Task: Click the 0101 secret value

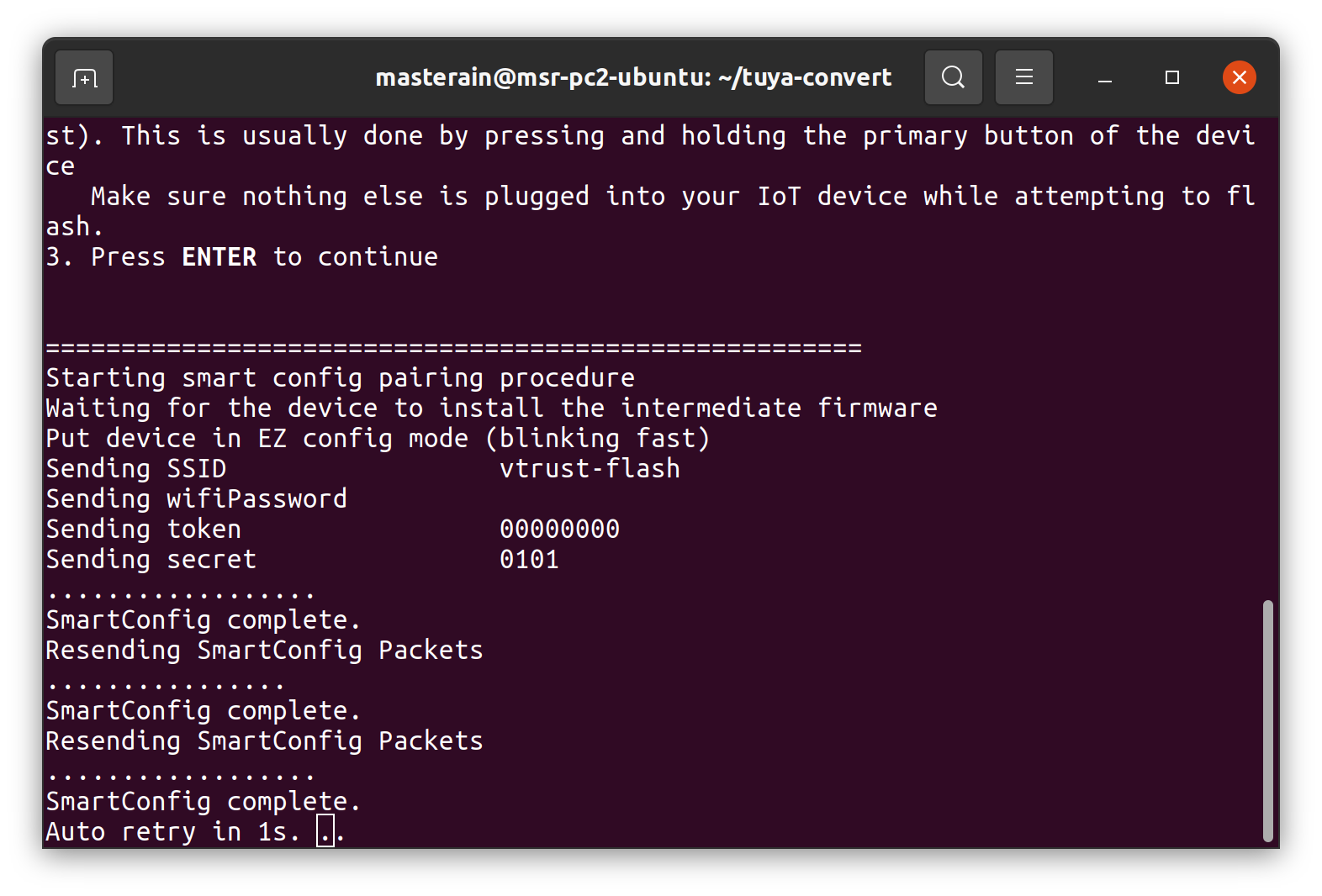Action: (x=529, y=560)
